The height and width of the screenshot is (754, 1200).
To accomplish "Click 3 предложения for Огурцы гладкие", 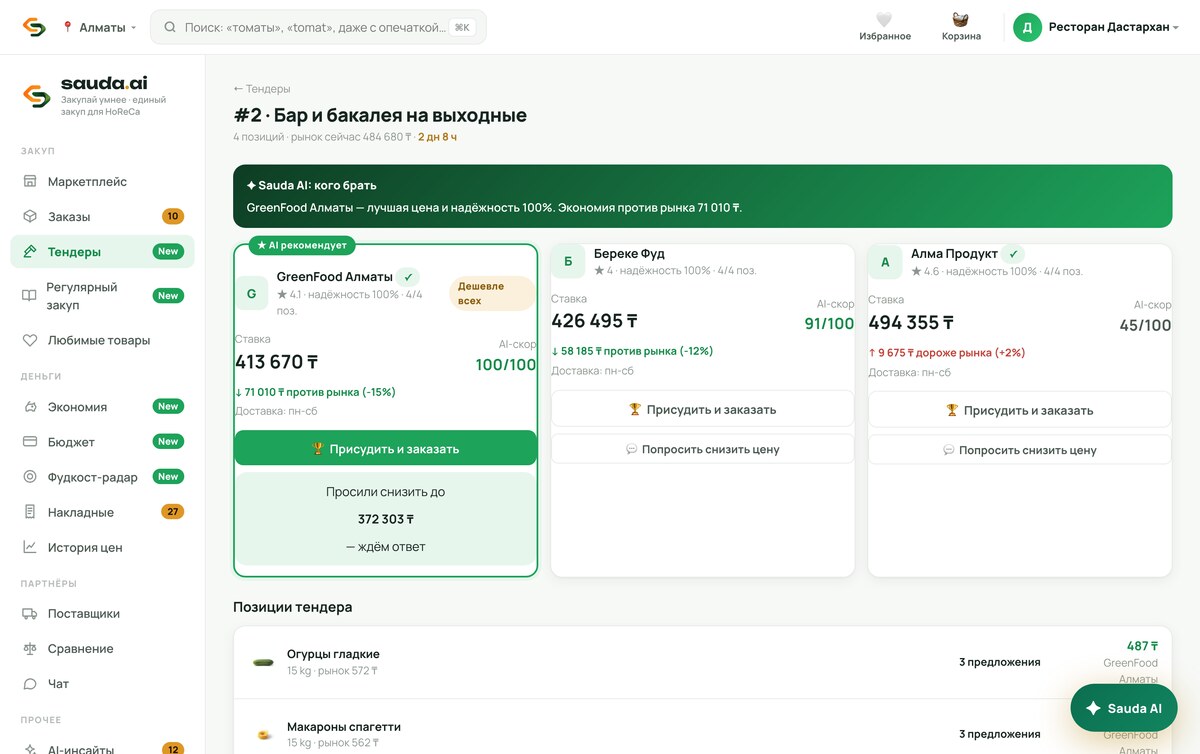I will click(x=999, y=662).
